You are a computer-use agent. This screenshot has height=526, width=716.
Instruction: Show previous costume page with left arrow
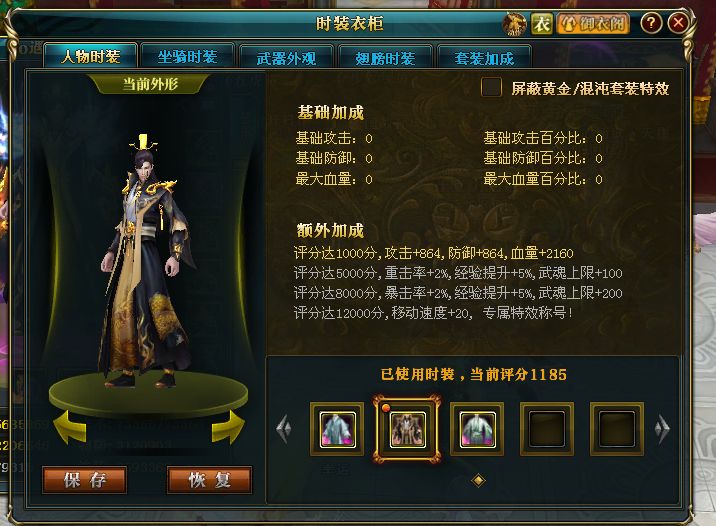[x=284, y=429]
